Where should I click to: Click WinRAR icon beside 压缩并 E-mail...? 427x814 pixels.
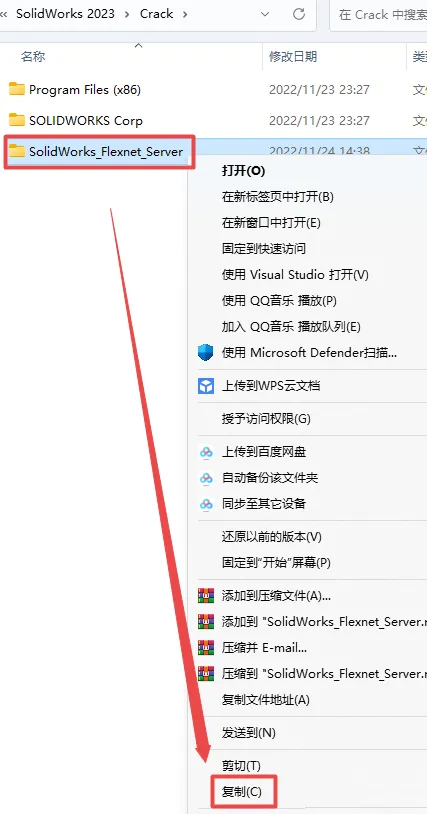206,647
